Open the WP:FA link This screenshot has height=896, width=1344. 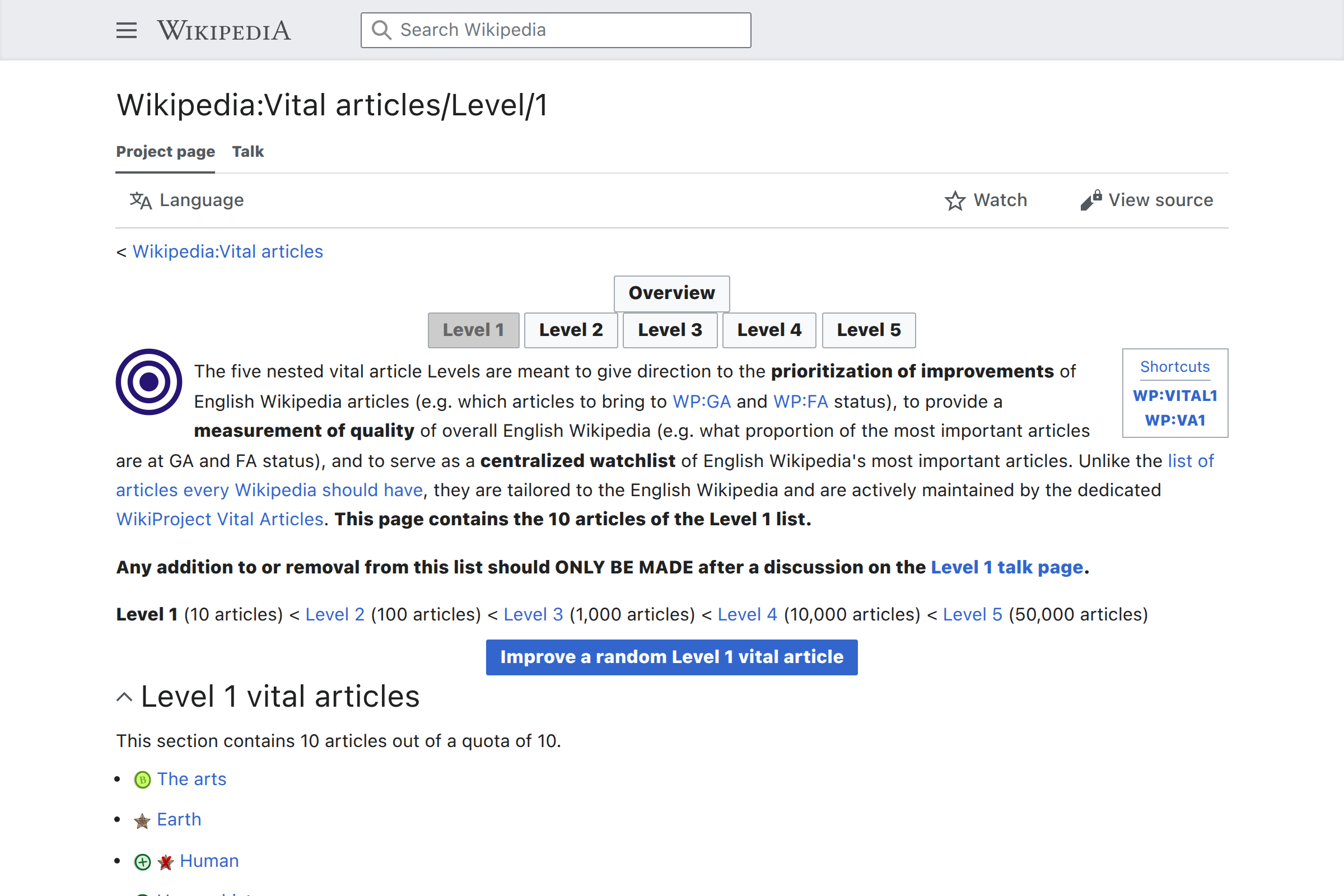pos(801,402)
